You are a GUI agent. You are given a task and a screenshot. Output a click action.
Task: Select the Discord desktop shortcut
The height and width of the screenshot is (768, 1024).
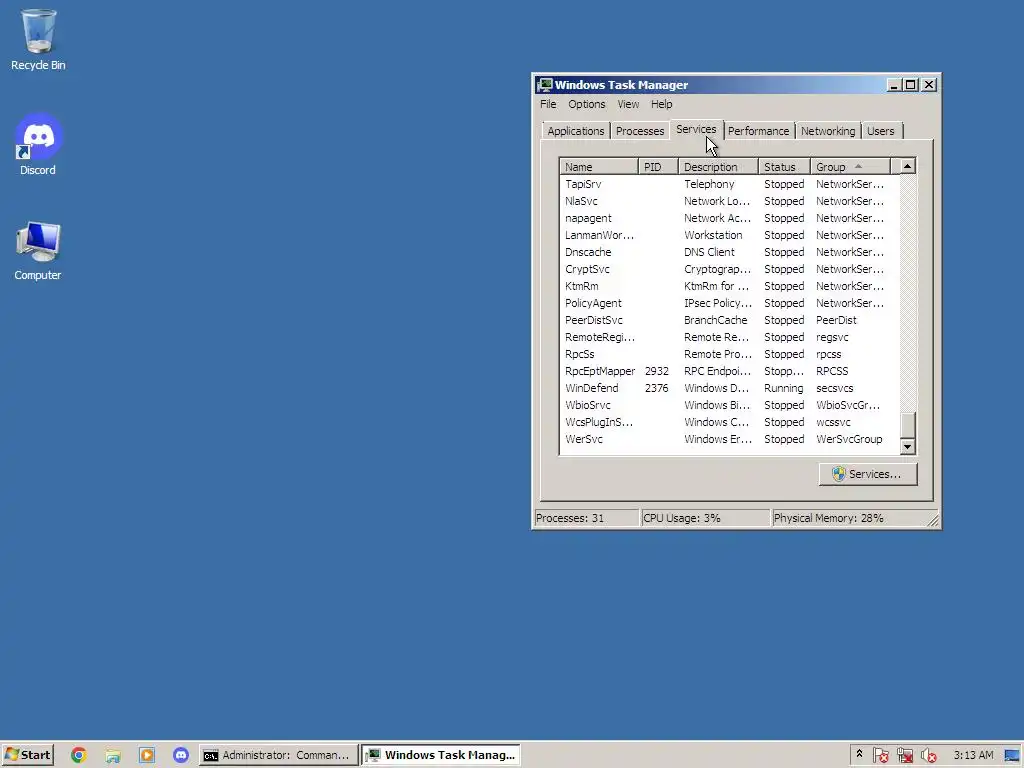38,144
